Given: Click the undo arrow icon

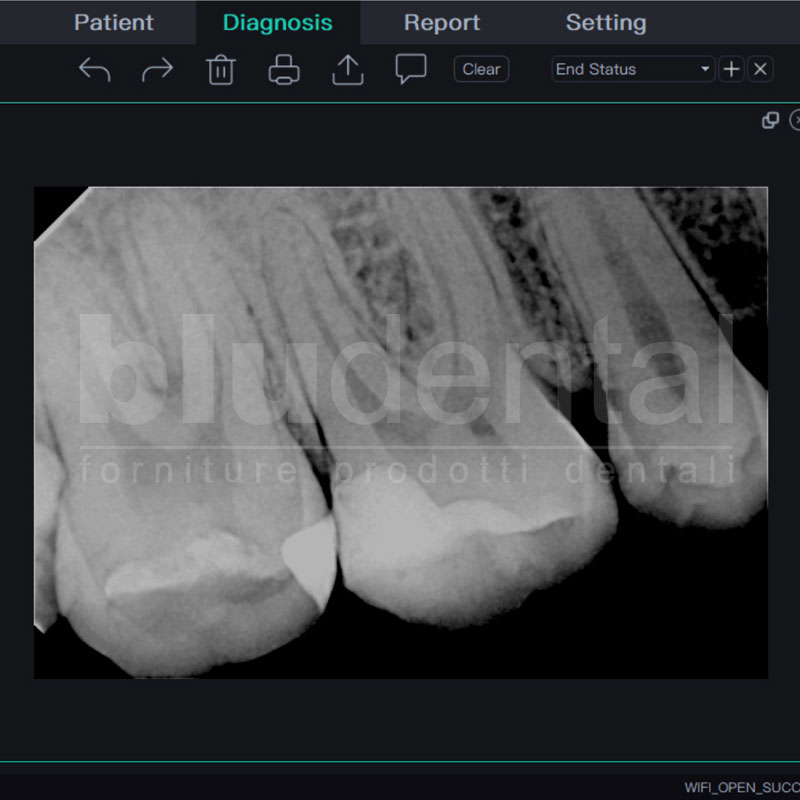Looking at the screenshot, I should click(95, 69).
